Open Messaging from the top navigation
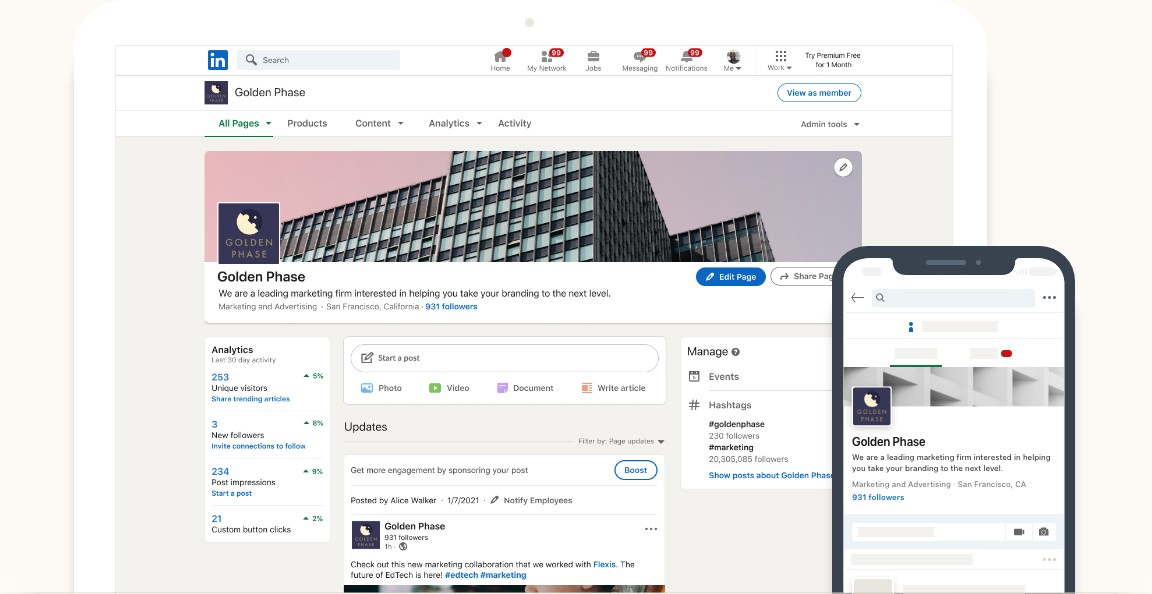This screenshot has width=1152, height=594. tap(639, 60)
